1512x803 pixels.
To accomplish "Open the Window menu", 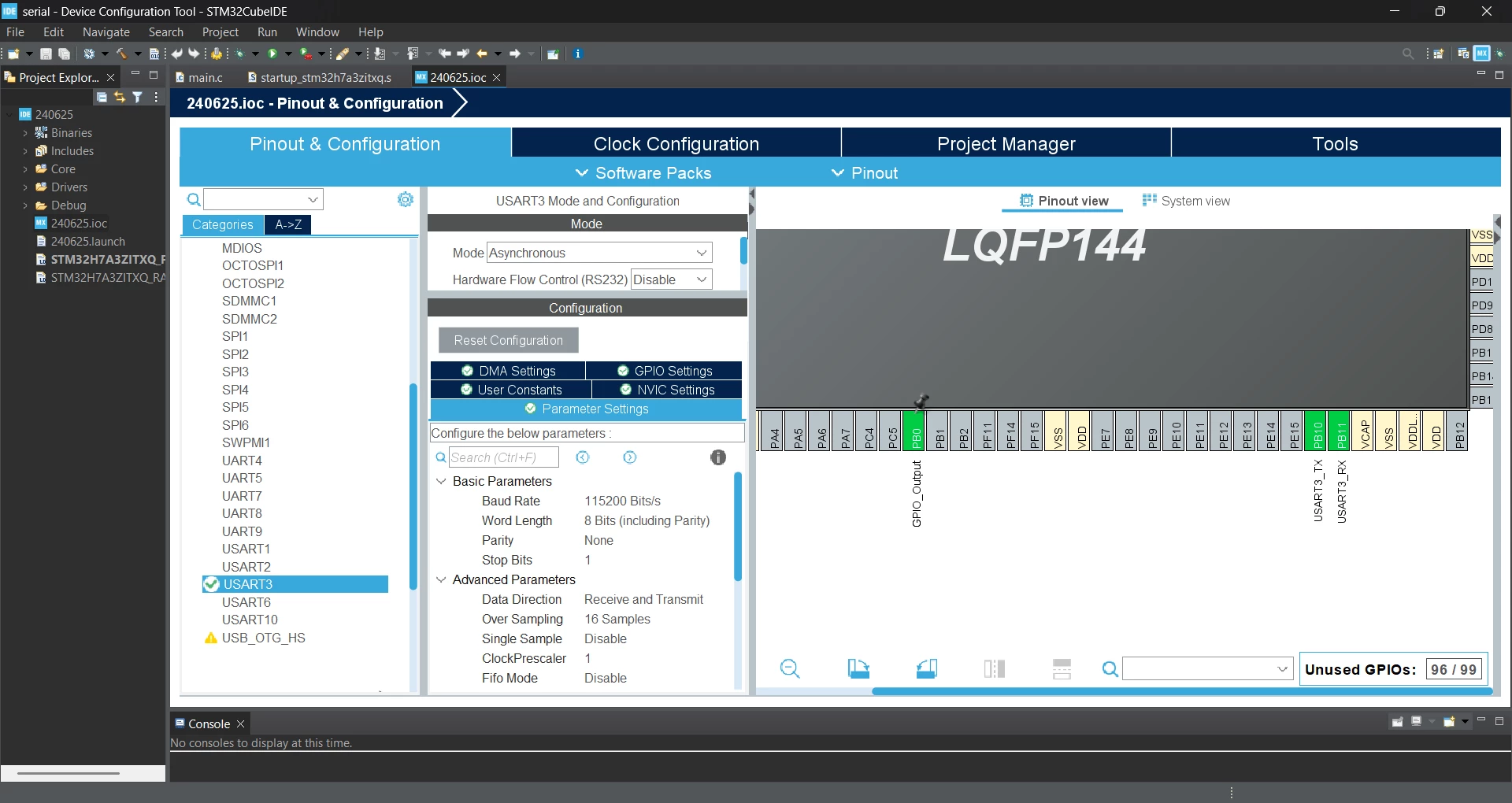I will [x=317, y=32].
